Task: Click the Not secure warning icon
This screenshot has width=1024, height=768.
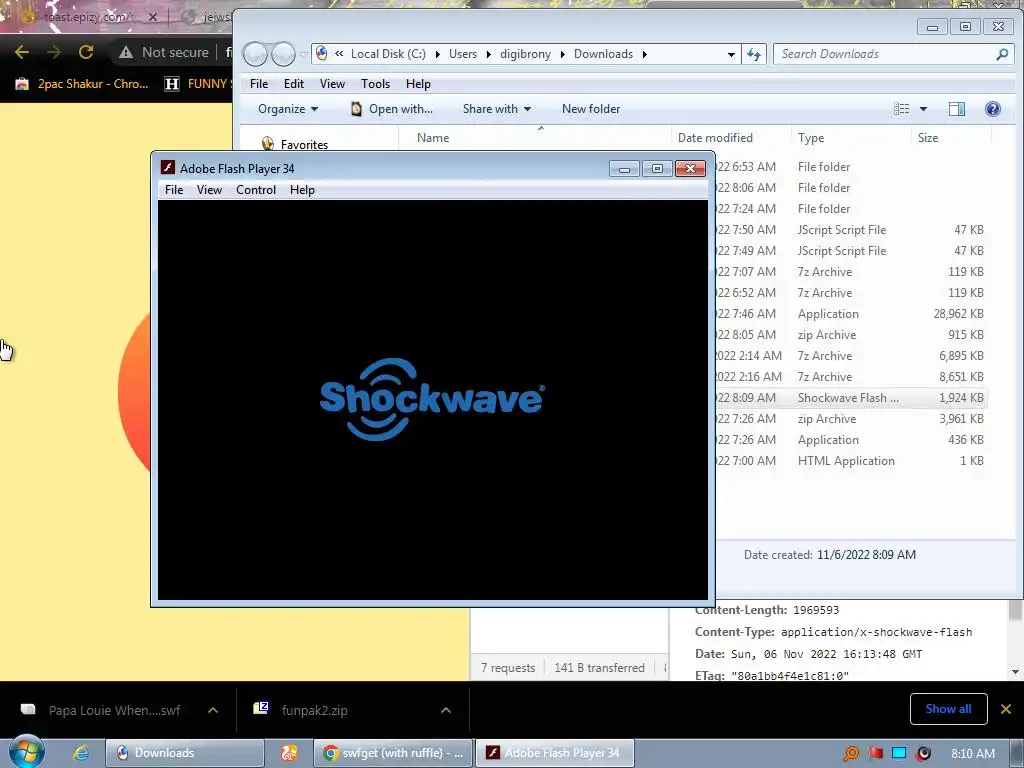Action: [126, 52]
